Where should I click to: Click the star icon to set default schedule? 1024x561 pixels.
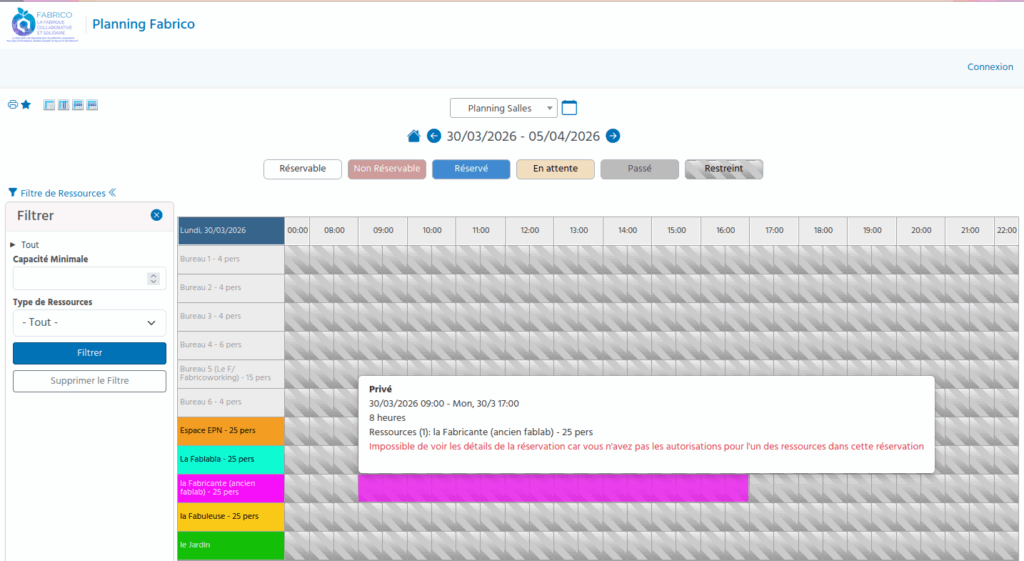click(x=26, y=105)
